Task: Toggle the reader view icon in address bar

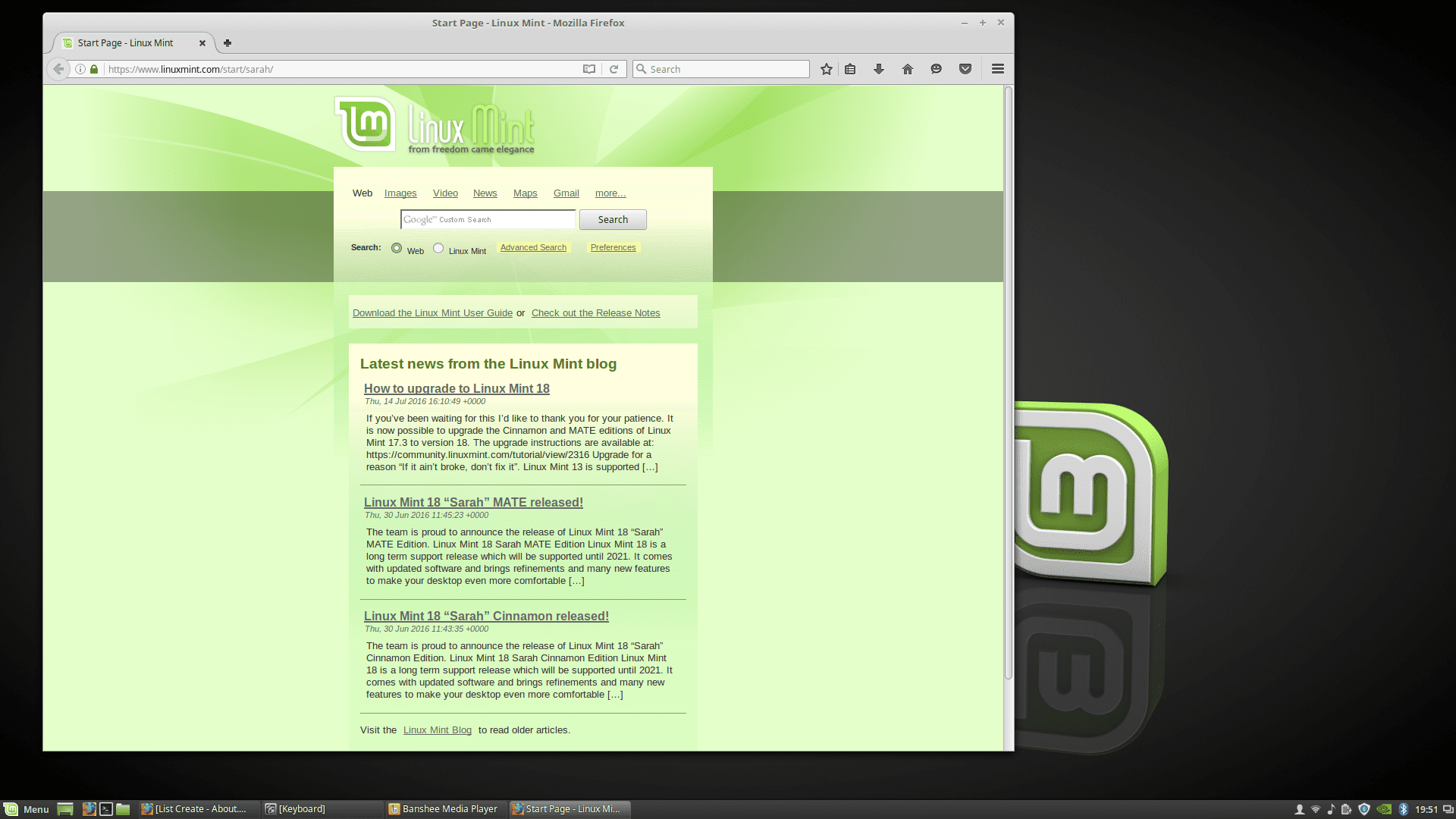Action: [589, 68]
